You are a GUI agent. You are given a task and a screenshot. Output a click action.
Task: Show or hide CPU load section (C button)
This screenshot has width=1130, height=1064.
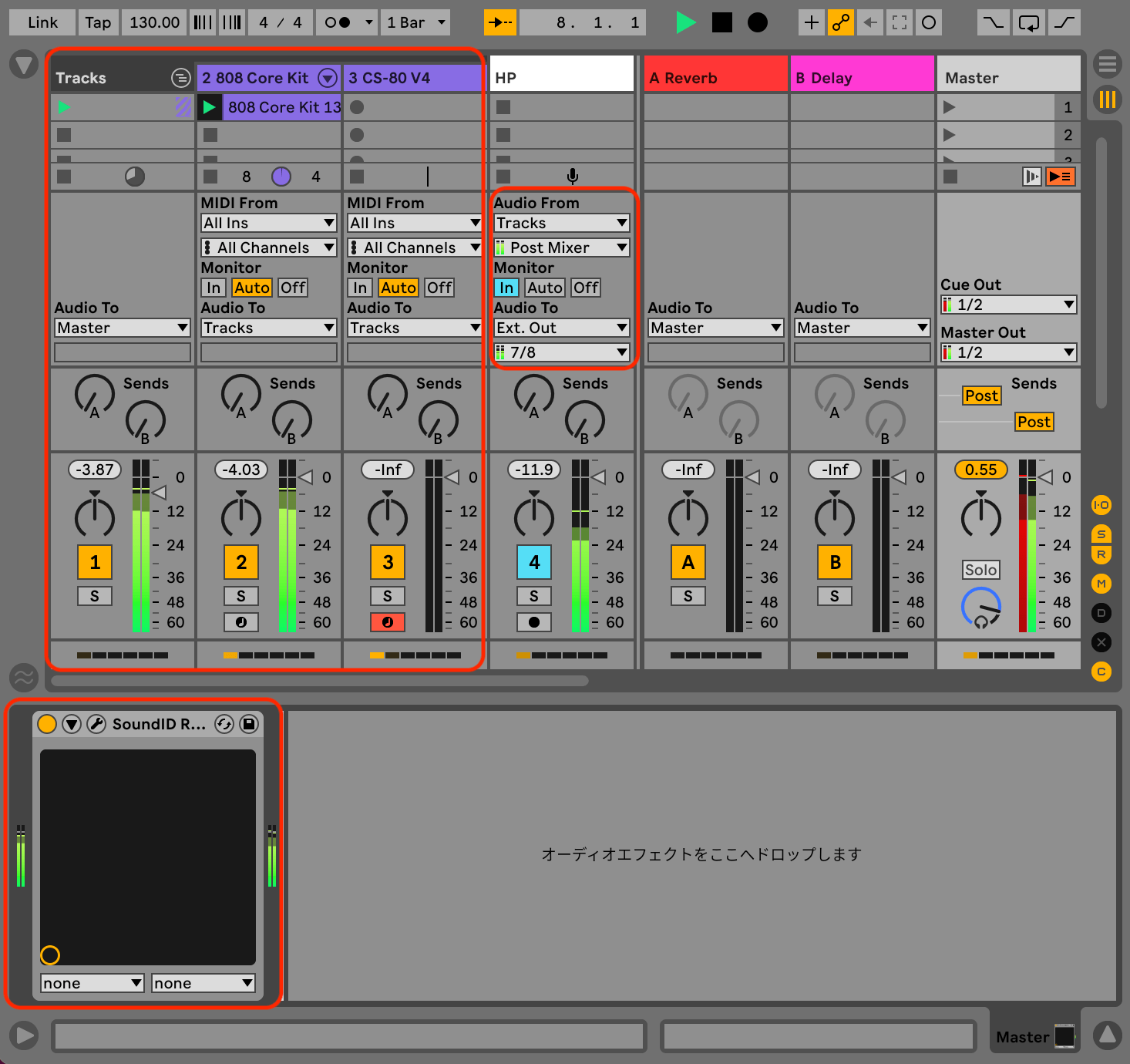point(1101,672)
